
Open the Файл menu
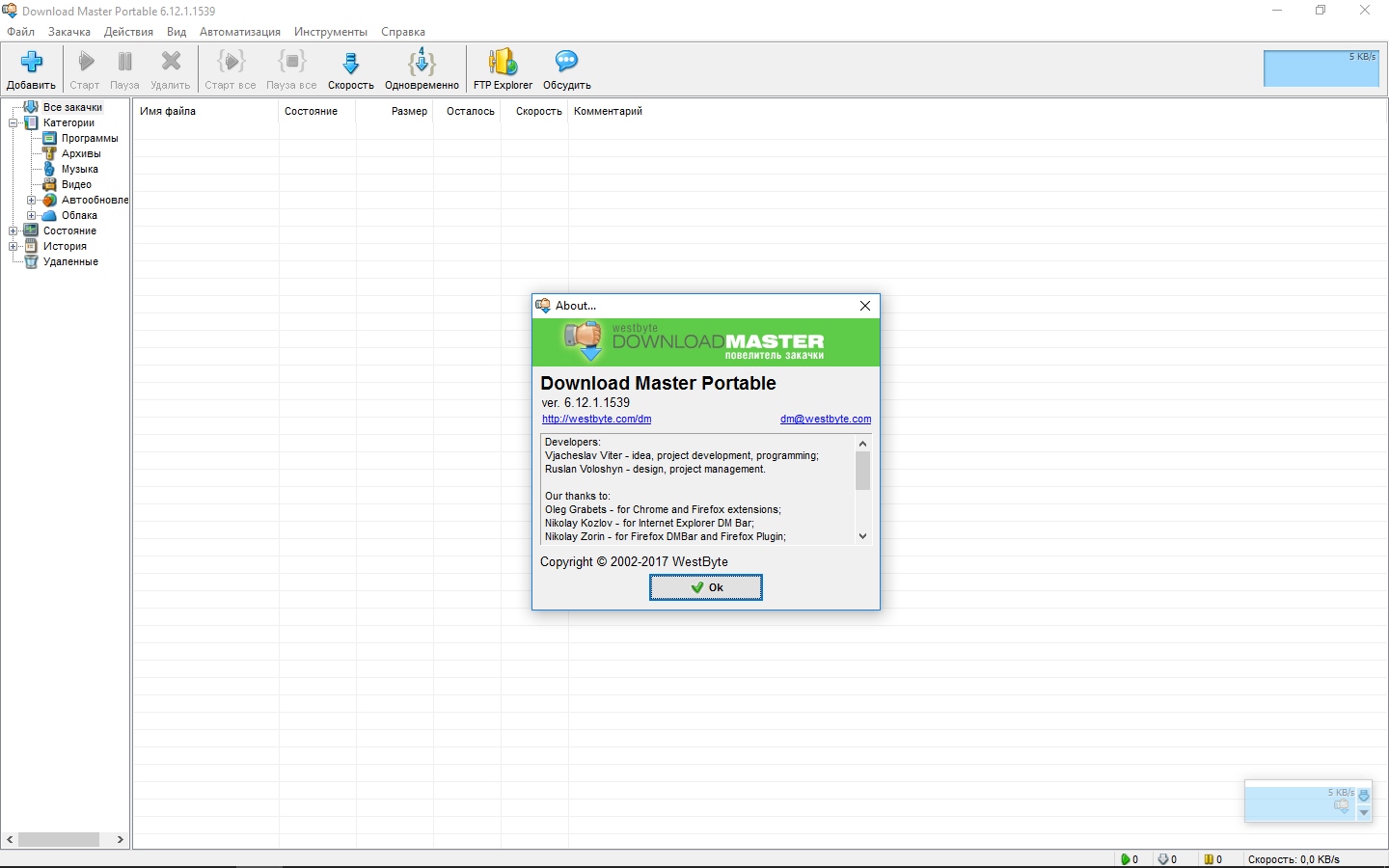pos(20,32)
